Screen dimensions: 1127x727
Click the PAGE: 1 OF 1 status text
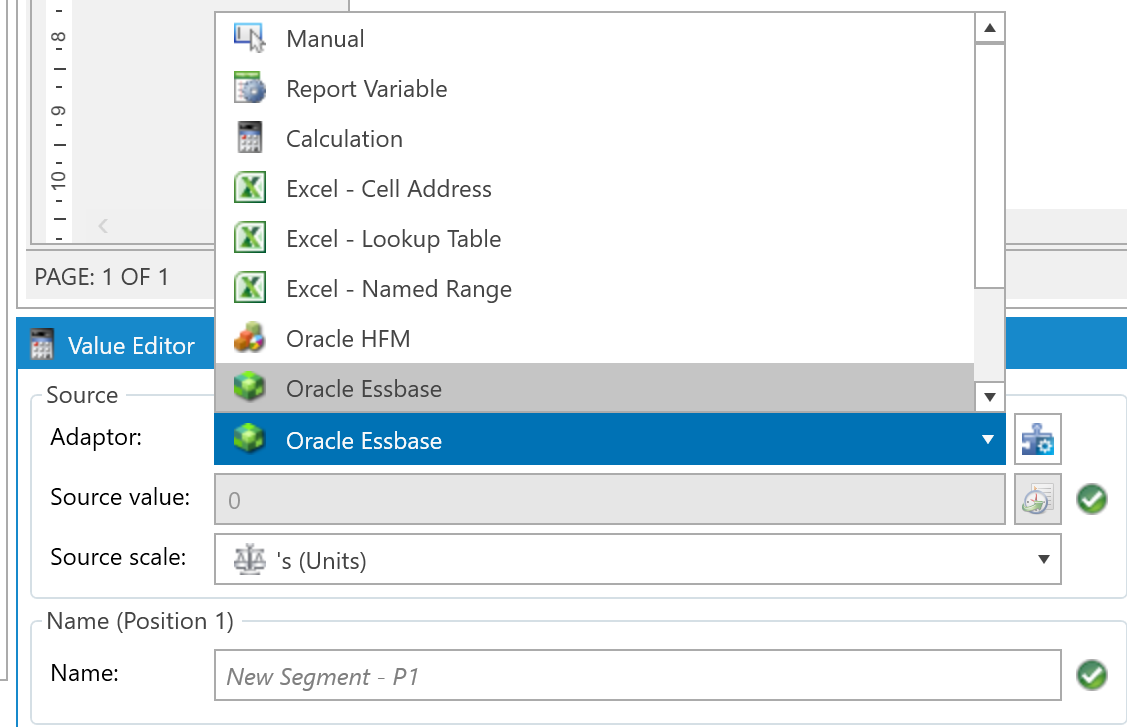coord(101,277)
